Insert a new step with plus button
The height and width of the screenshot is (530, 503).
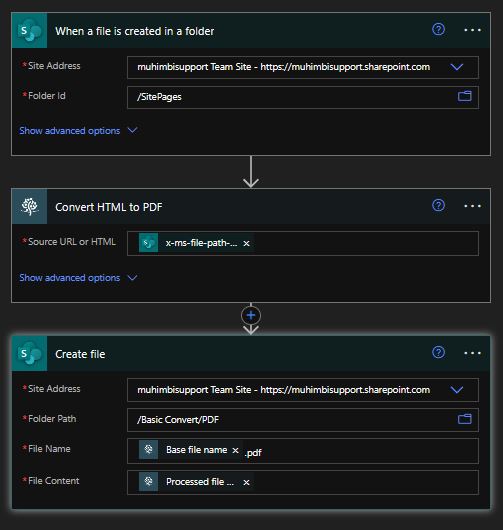coord(251,315)
